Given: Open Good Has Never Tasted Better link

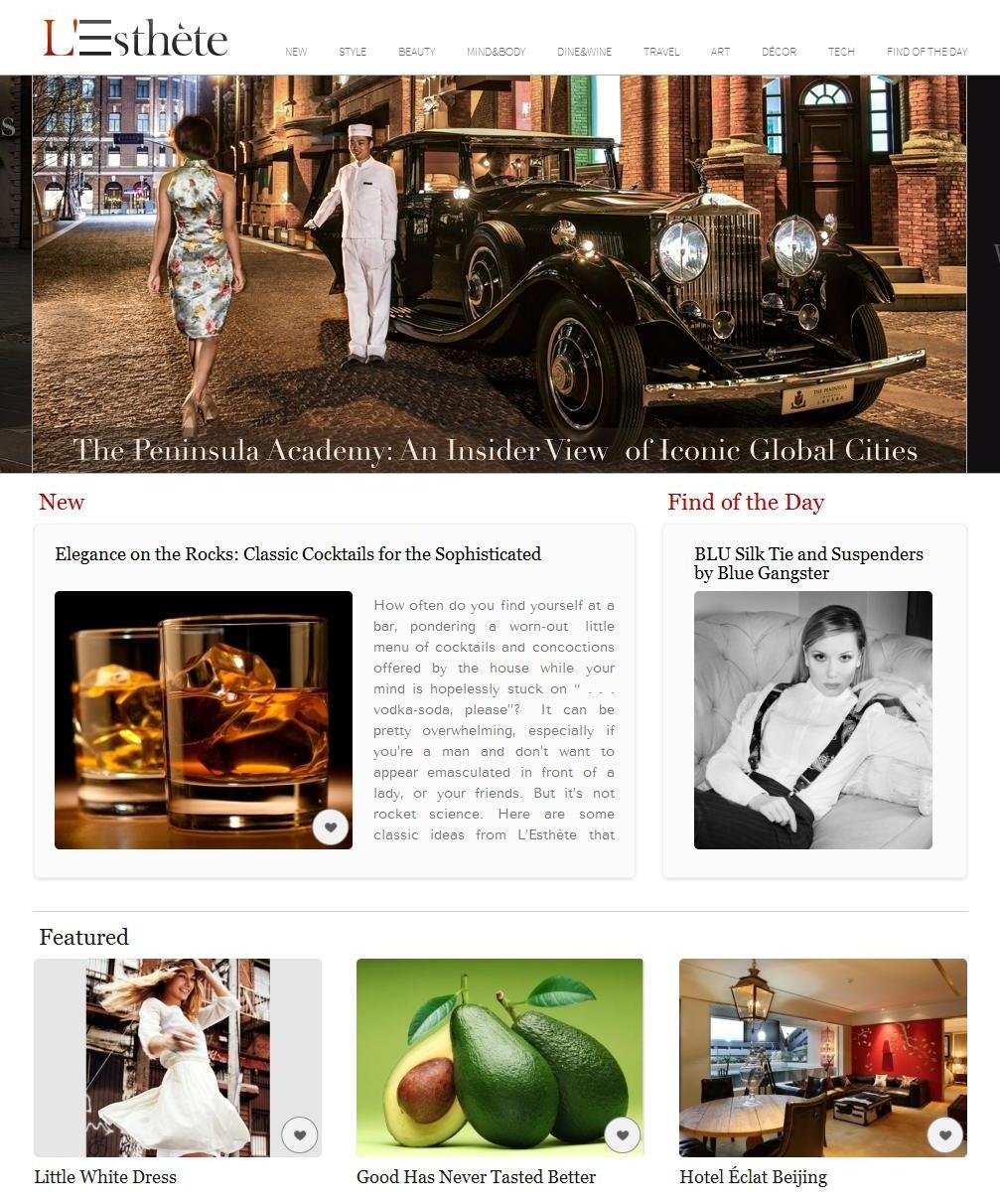Looking at the screenshot, I should pos(476,1177).
